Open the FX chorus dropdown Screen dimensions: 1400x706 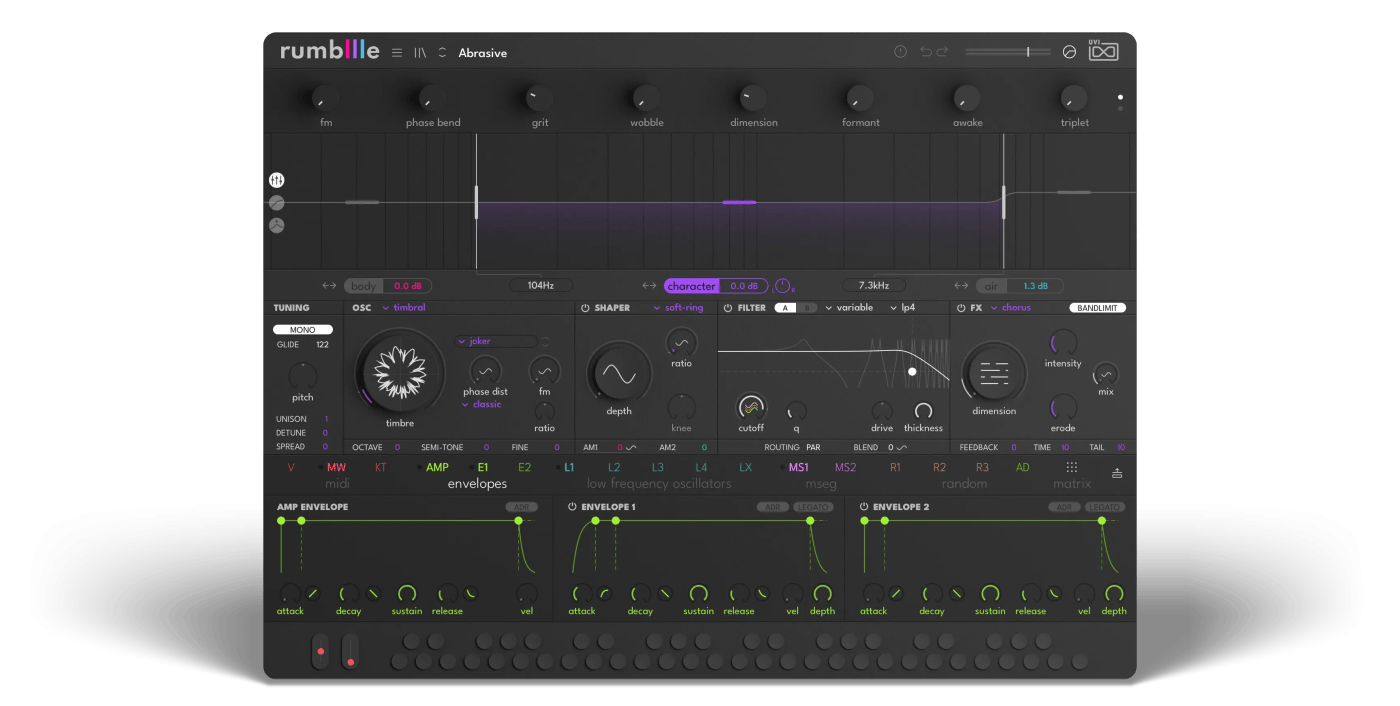coord(1011,308)
